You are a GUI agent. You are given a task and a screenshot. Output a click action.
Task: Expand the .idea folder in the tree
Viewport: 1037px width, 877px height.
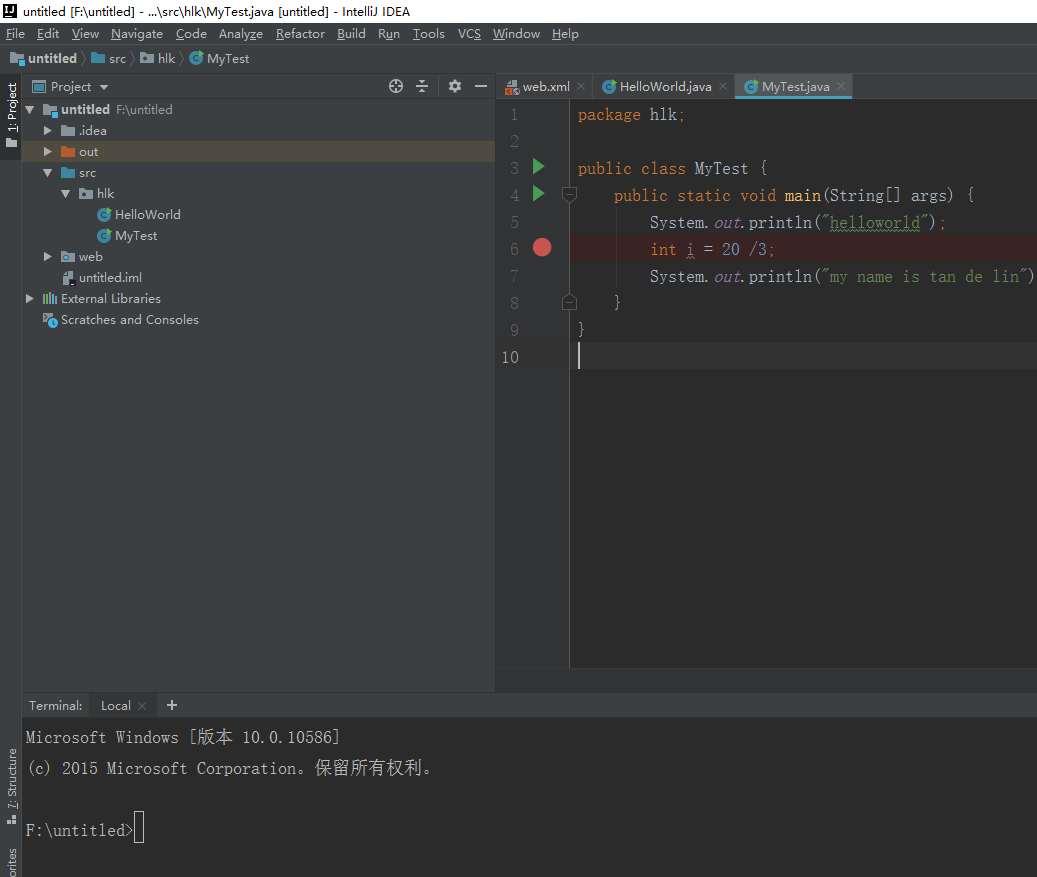click(46, 130)
